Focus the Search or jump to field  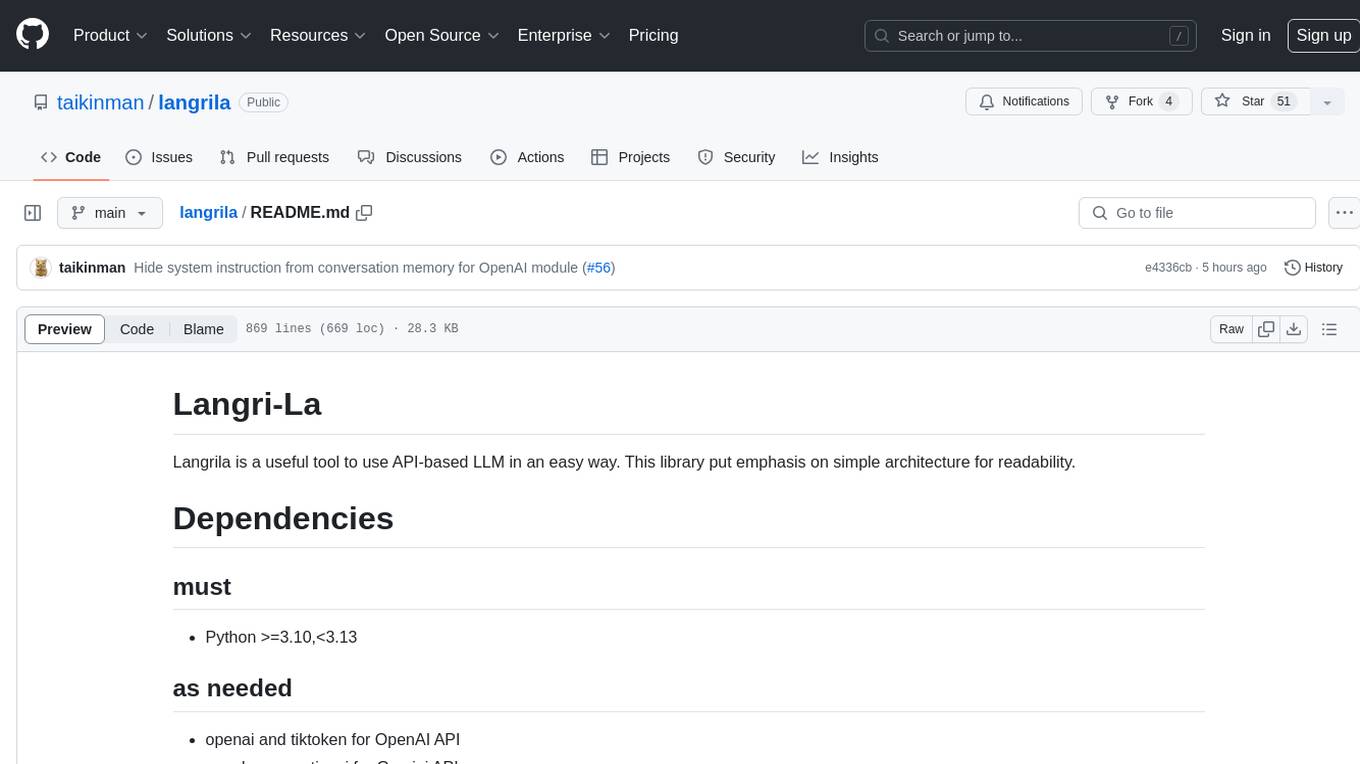click(1031, 36)
